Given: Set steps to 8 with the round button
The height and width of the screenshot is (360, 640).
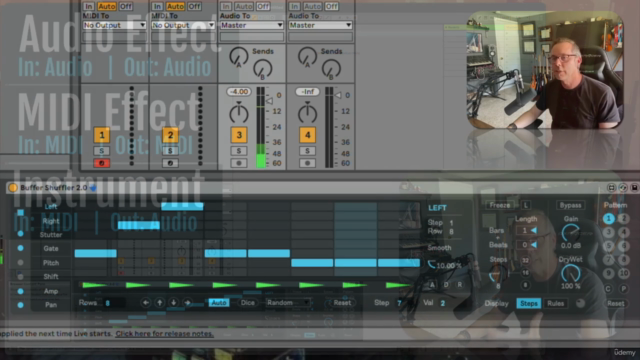Looking at the screenshot, I should tap(525, 285).
